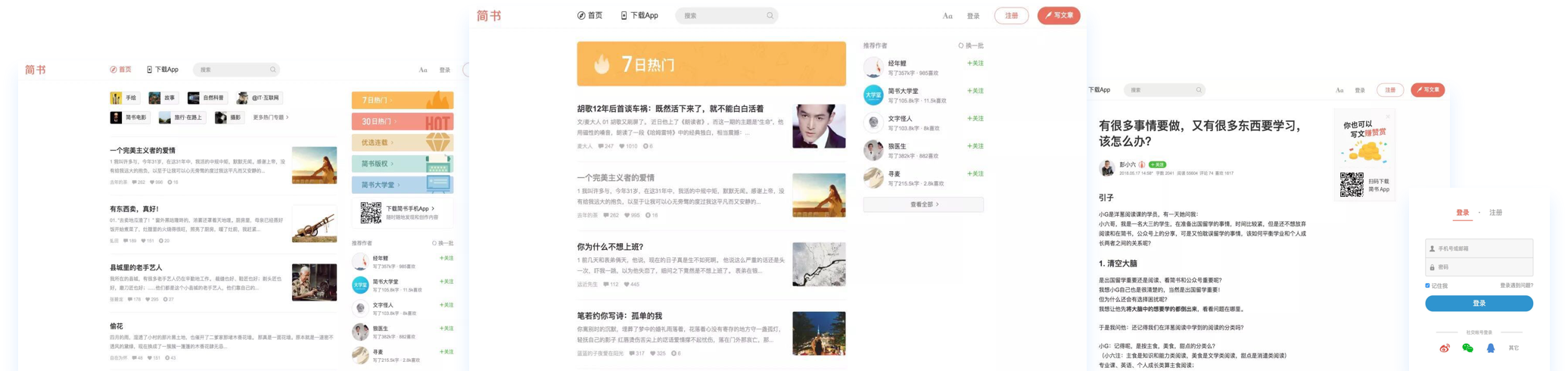Click the QQ penguin login icon
Screen dimensions: 1568x371
pyautogui.click(x=1490, y=348)
